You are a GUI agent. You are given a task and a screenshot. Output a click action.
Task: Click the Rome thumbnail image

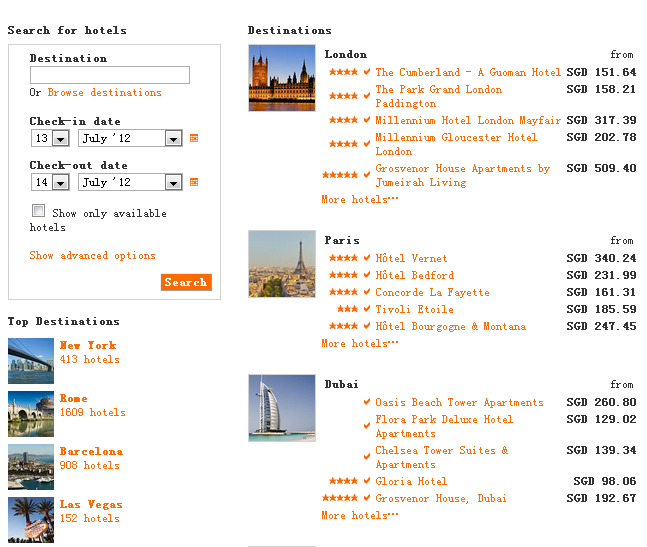(x=31, y=414)
